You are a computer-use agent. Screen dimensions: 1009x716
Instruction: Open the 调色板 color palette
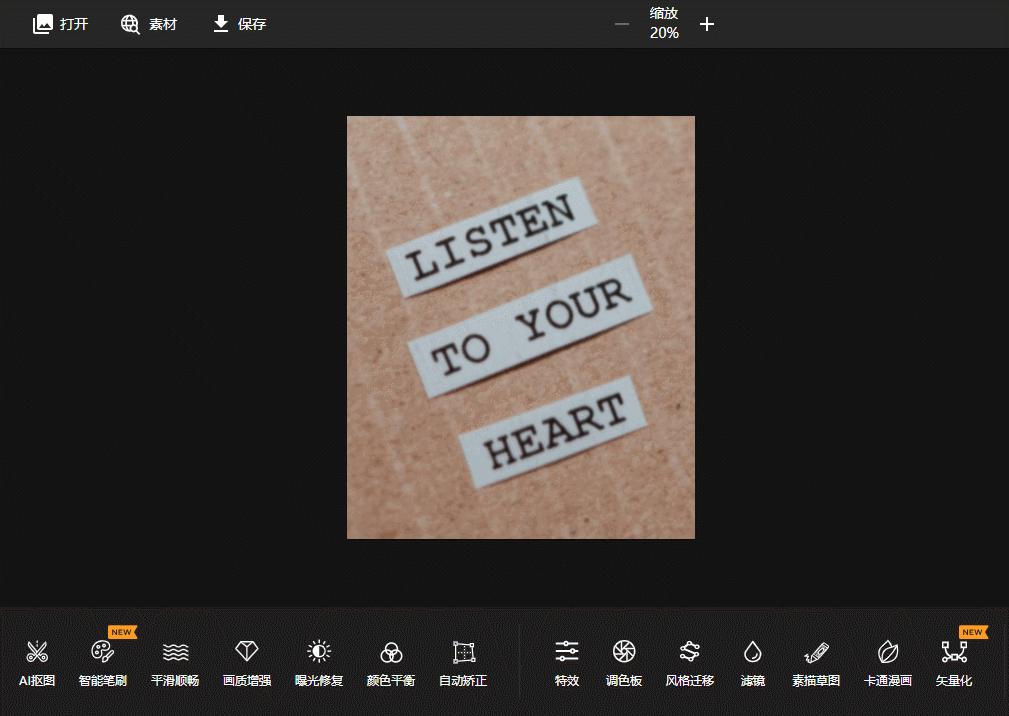tap(624, 661)
